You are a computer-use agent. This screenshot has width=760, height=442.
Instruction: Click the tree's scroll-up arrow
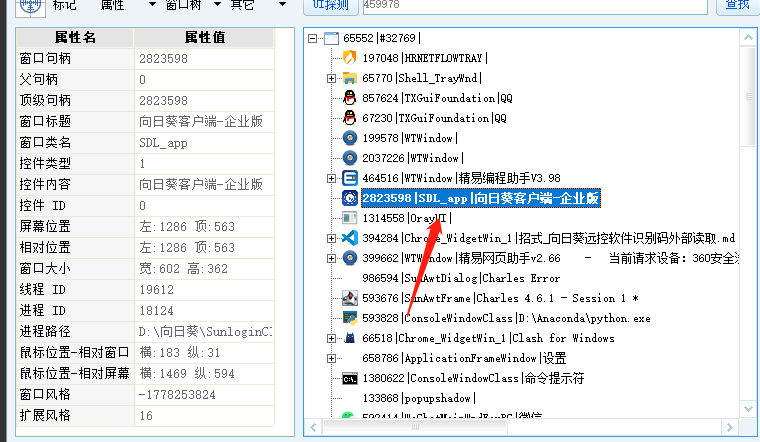point(748,37)
